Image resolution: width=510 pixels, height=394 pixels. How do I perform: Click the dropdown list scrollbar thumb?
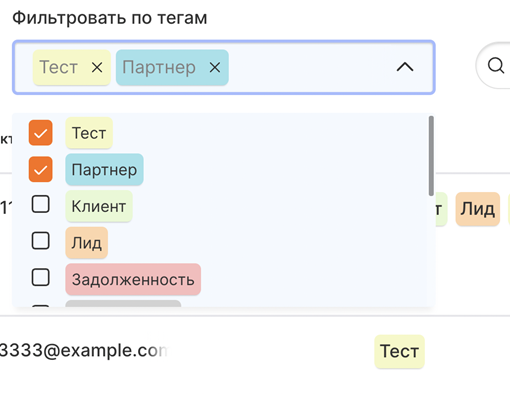431,156
